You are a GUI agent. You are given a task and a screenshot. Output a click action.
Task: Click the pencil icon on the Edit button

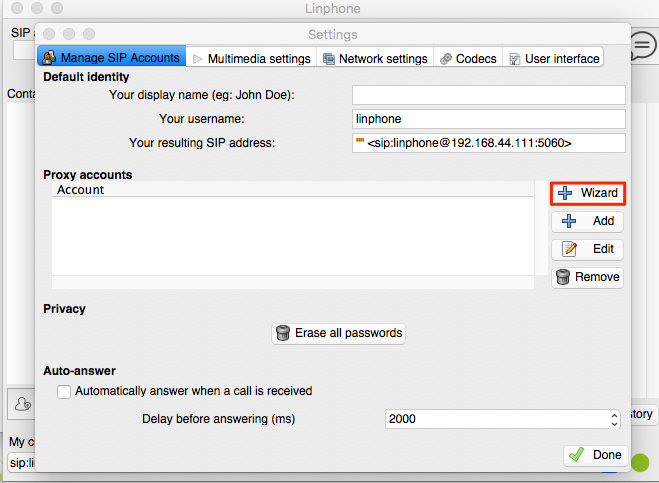(570, 249)
